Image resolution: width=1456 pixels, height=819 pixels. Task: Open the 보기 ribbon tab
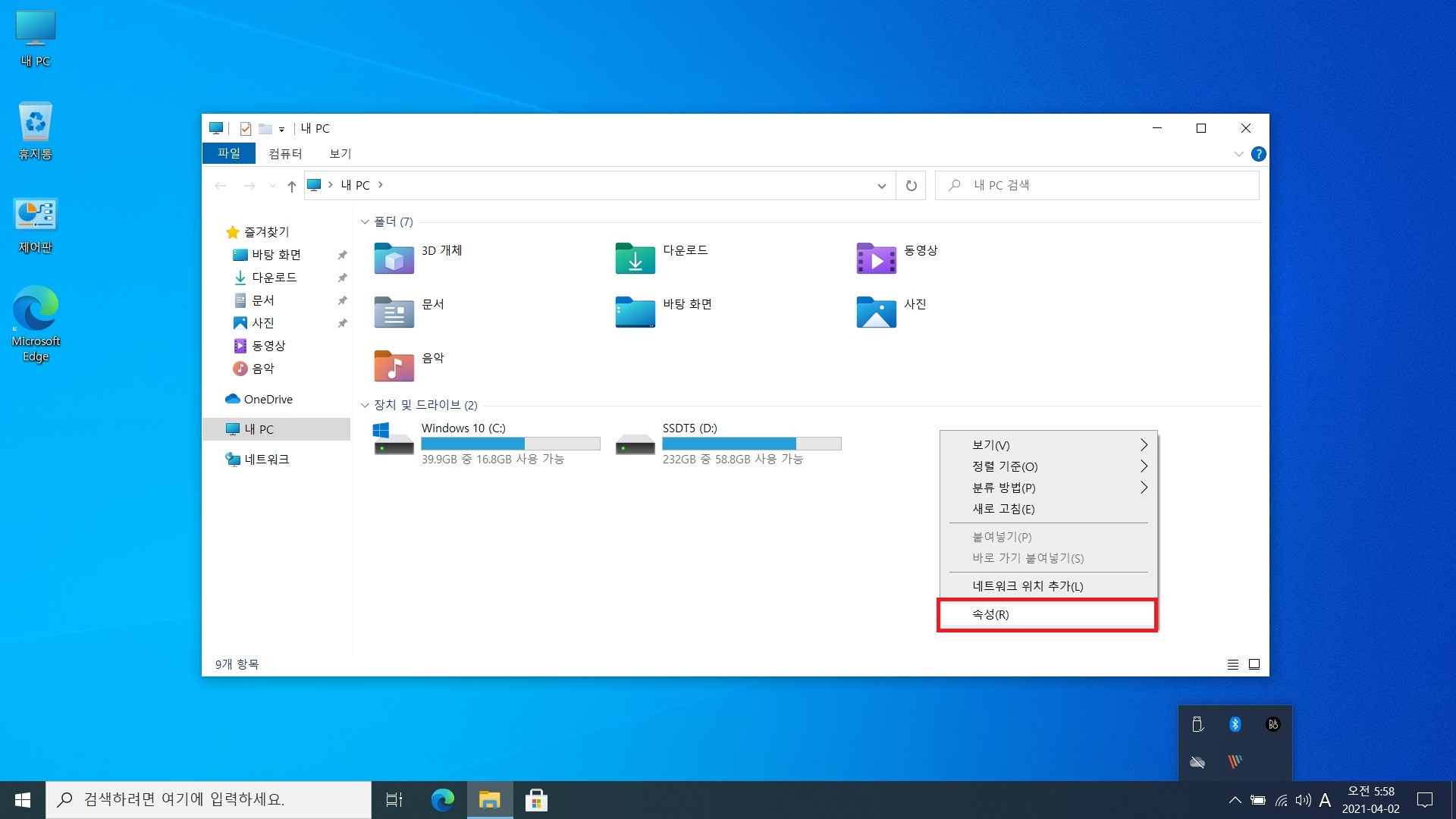[x=340, y=153]
